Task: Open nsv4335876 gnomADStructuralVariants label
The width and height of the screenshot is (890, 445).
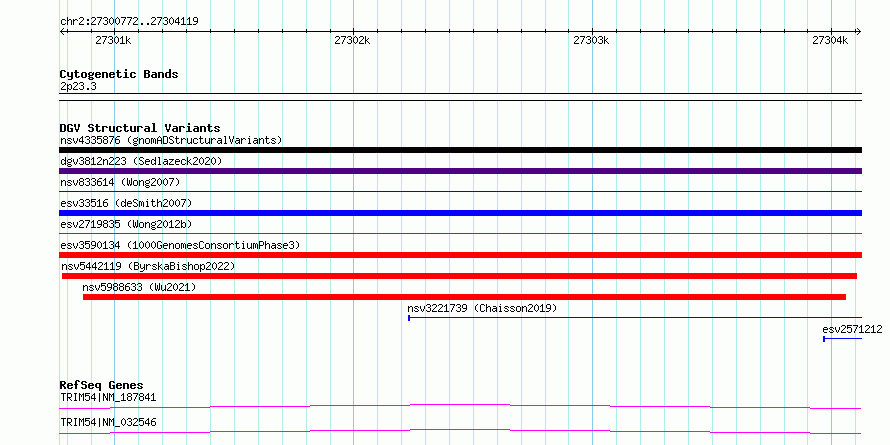Action: pyautogui.click(x=171, y=140)
